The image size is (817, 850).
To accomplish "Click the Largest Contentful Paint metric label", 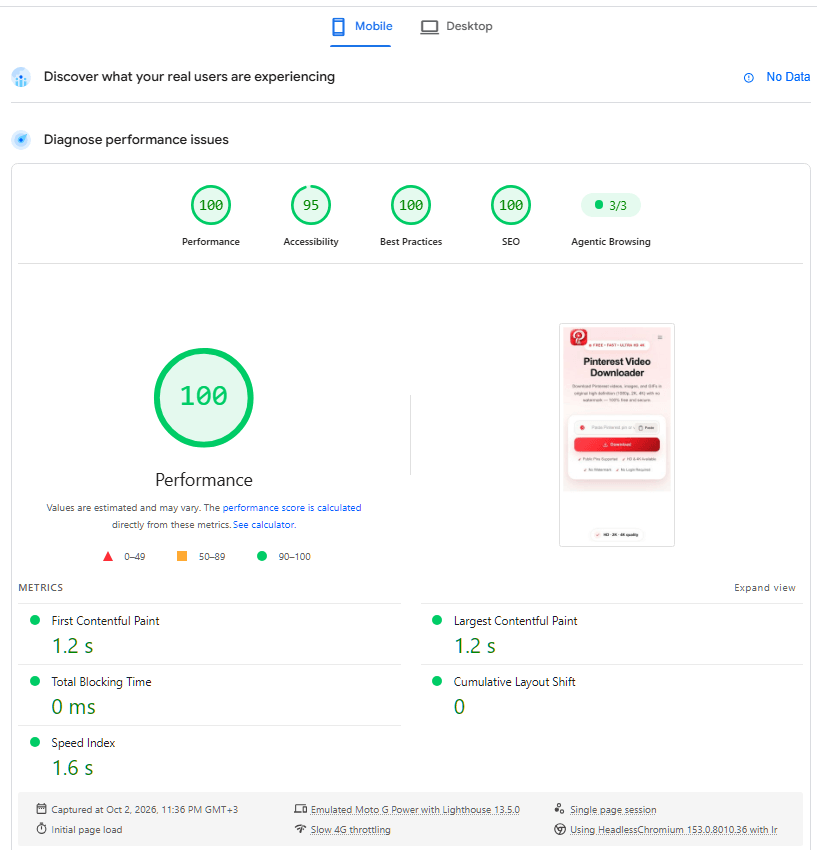I will 516,621.
